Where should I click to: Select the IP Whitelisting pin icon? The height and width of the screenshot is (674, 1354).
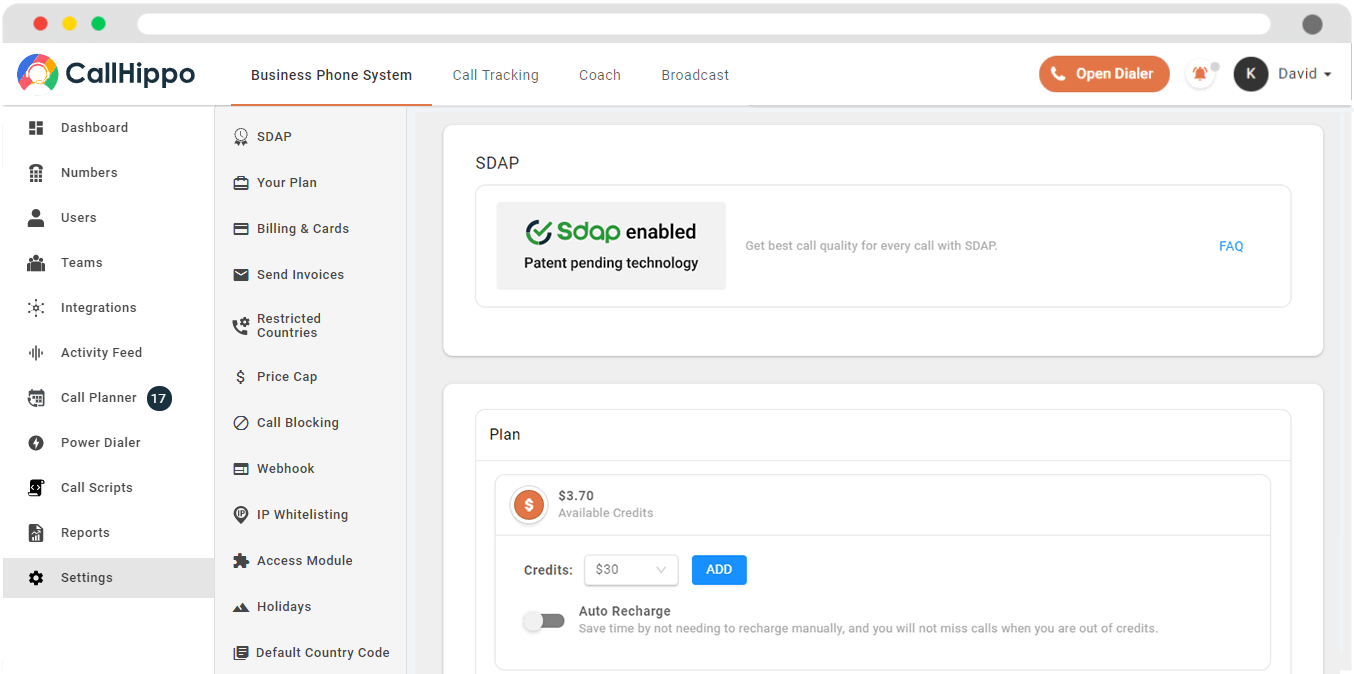[x=241, y=515]
